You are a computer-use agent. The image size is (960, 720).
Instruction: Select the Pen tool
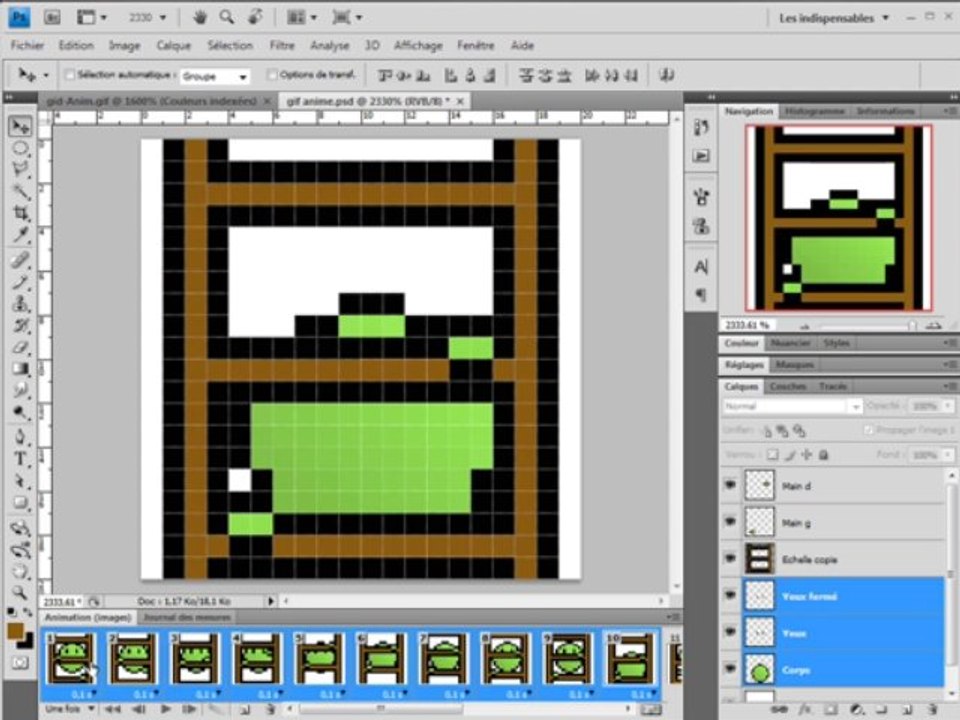pyautogui.click(x=20, y=437)
